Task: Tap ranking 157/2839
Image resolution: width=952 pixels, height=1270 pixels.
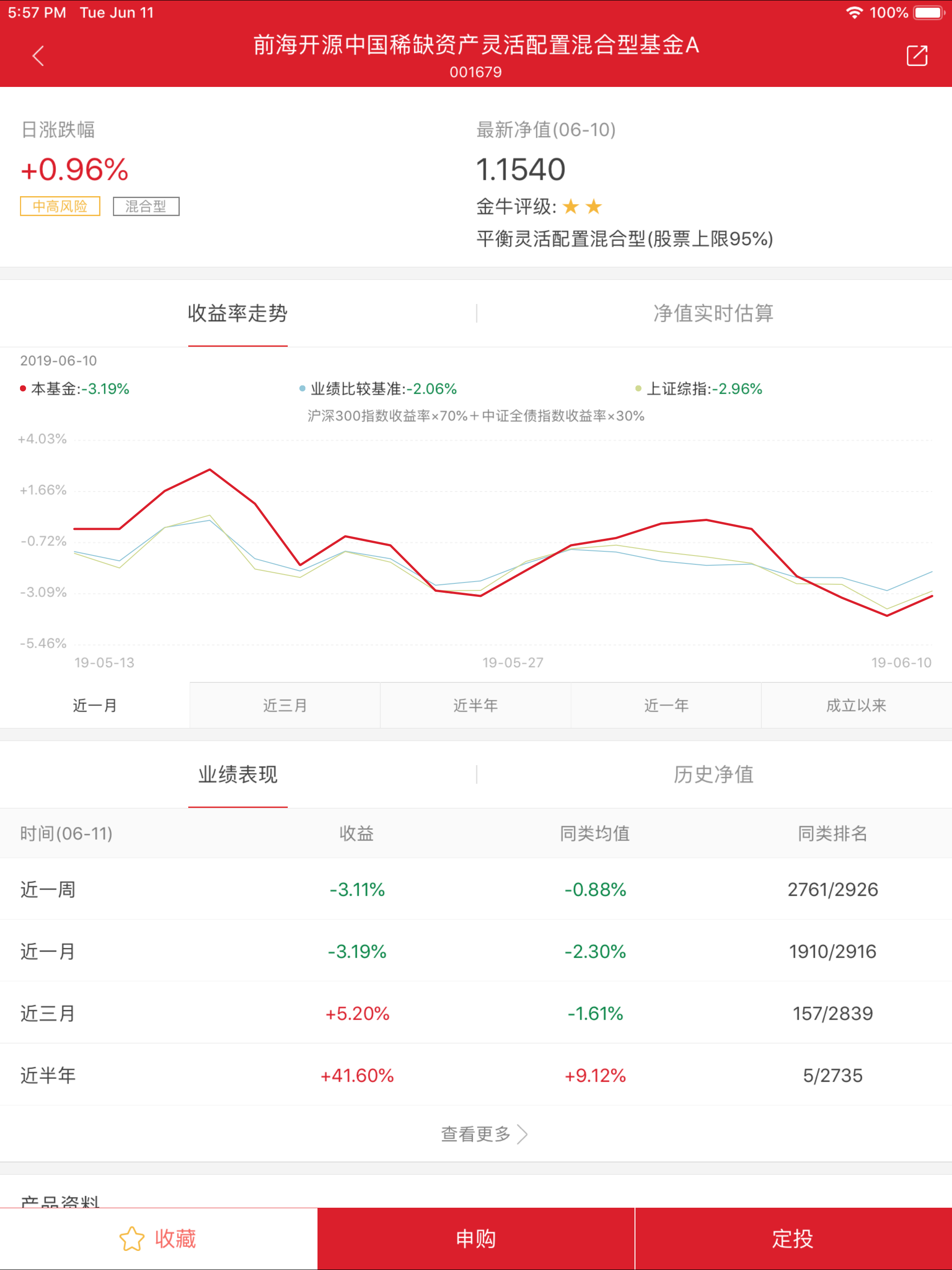Action: tap(833, 1013)
